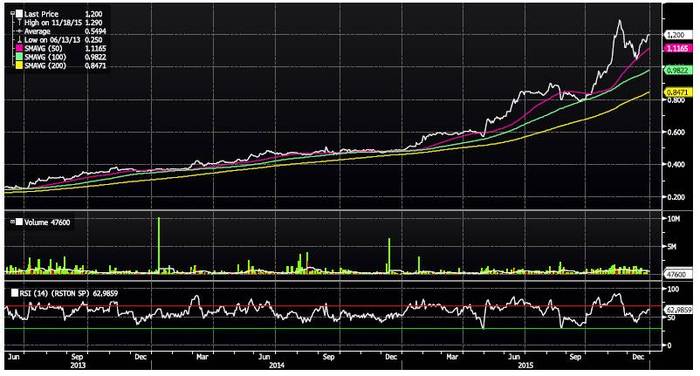Select the Average line marker icon
Viewport: 700px width, 376px height.
[19, 31]
